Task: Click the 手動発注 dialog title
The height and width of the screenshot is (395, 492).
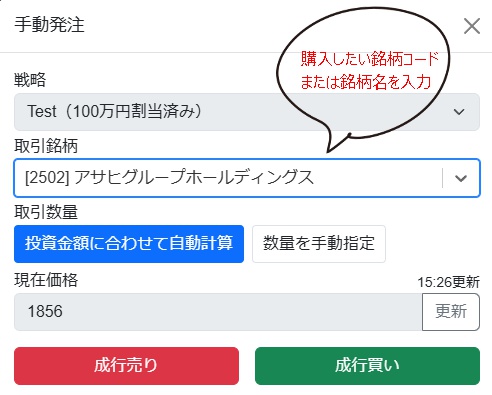Action: pyautogui.click(x=49, y=25)
